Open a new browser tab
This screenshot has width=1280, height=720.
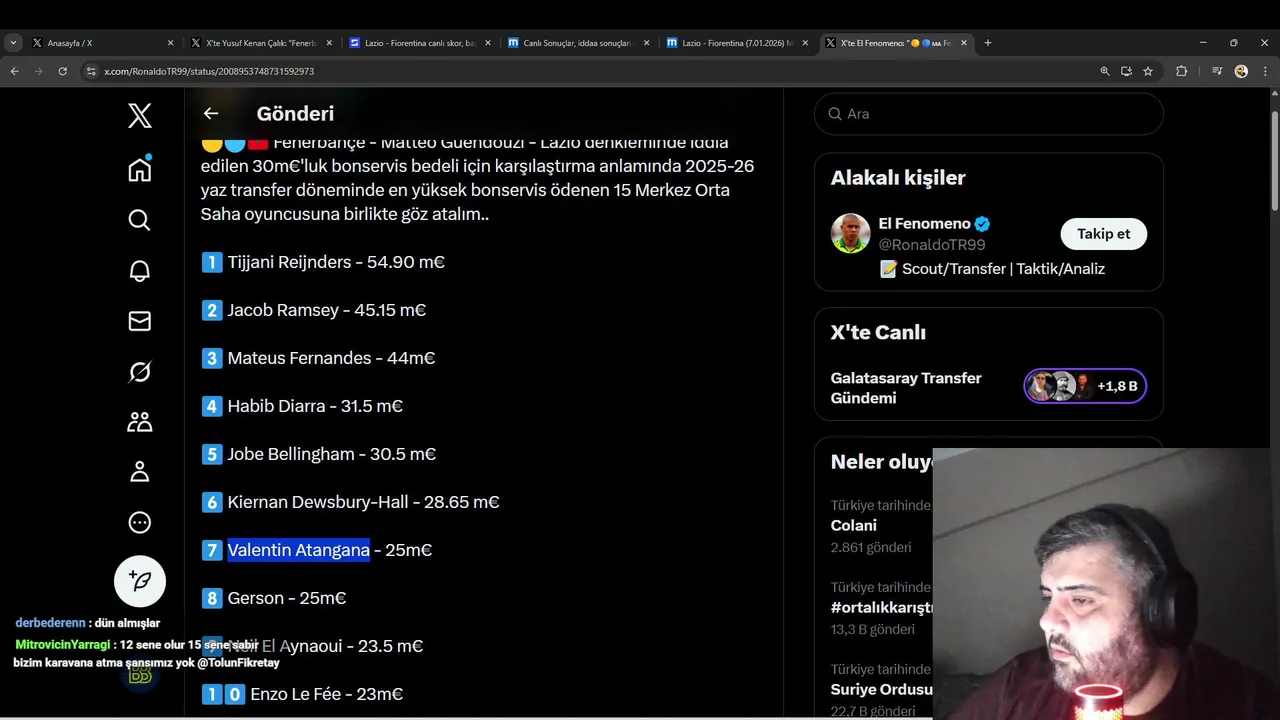click(x=988, y=43)
